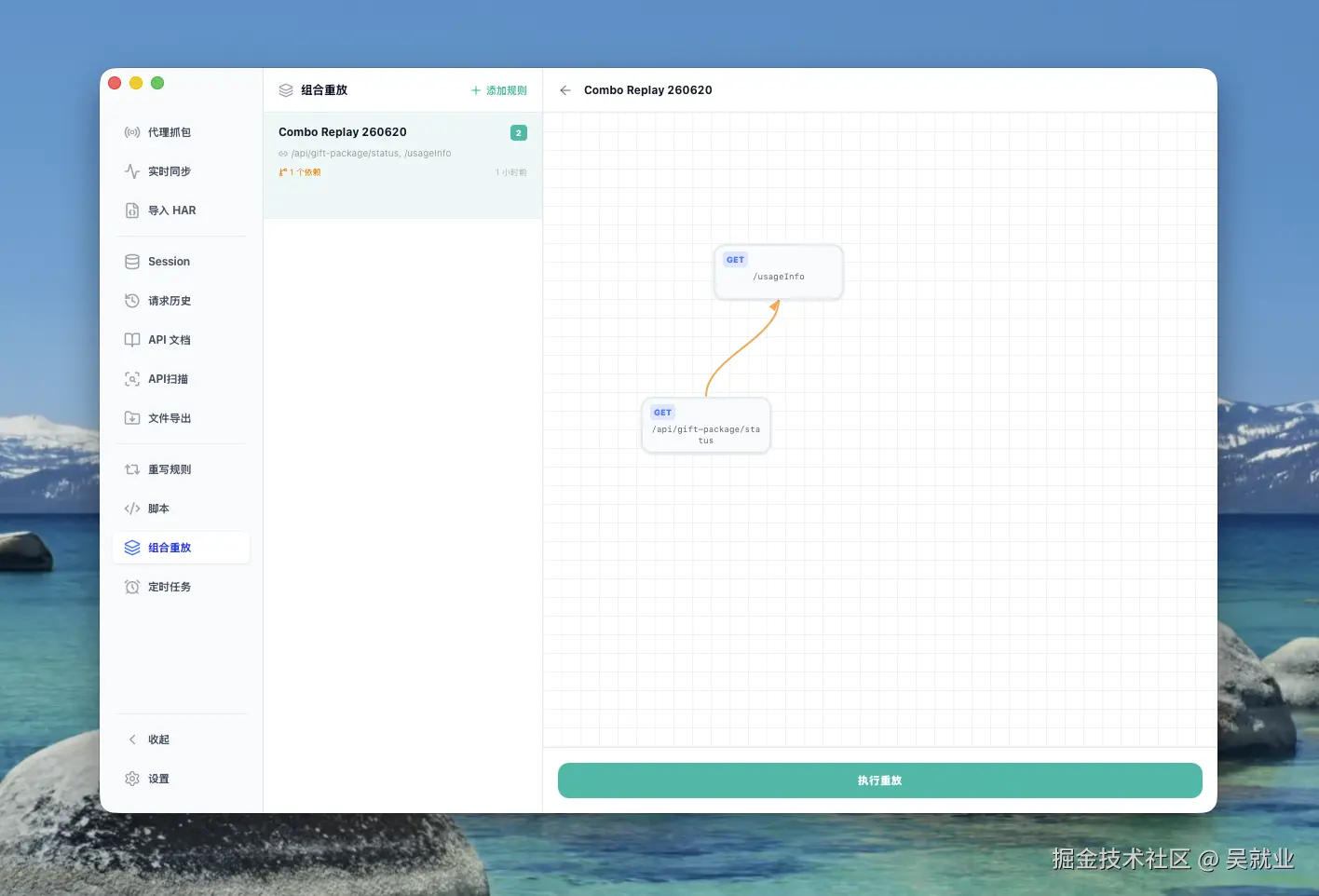Click the path text /api/gift-package/status, /usageInfo
Image resolution: width=1319 pixels, height=896 pixels.
coord(371,154)
